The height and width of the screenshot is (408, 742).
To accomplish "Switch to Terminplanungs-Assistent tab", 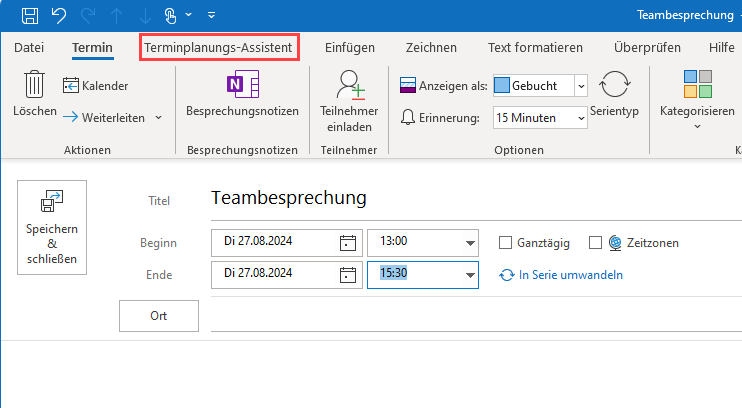I will pyautogui.click(x=218, y=47).
